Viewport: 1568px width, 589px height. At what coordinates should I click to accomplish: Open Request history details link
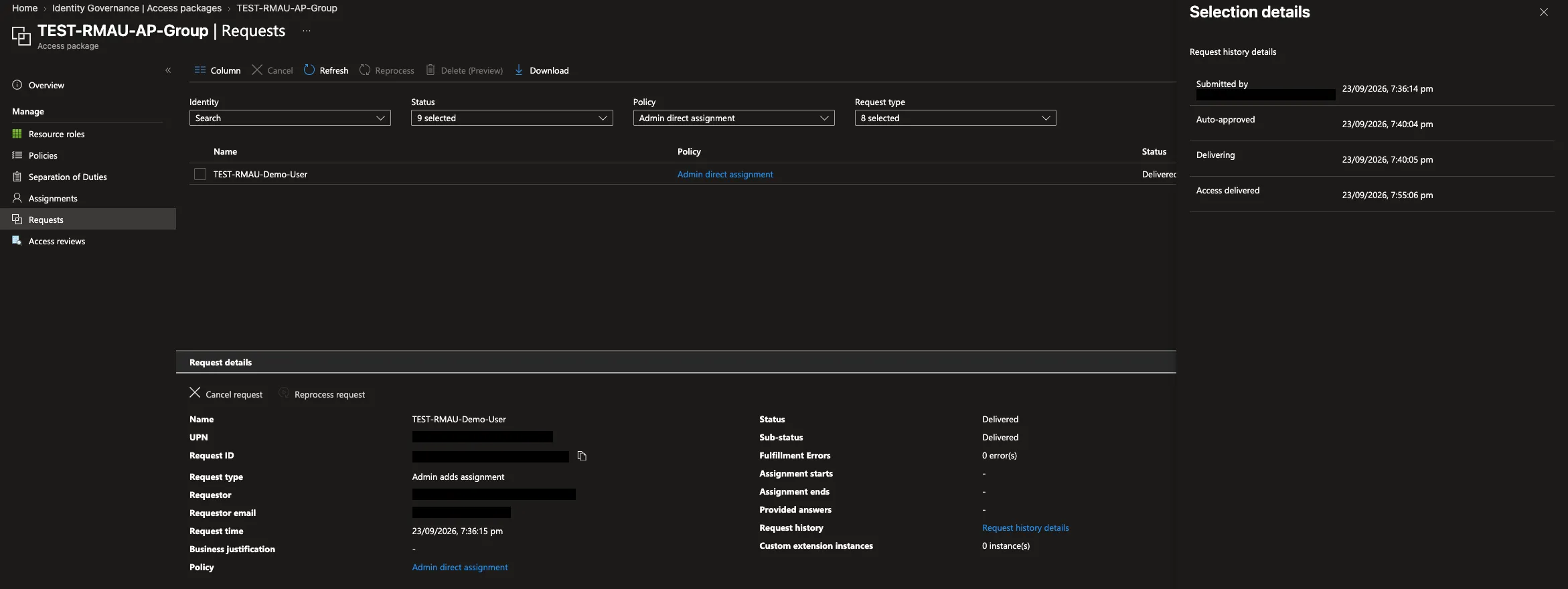point(1025,527)
